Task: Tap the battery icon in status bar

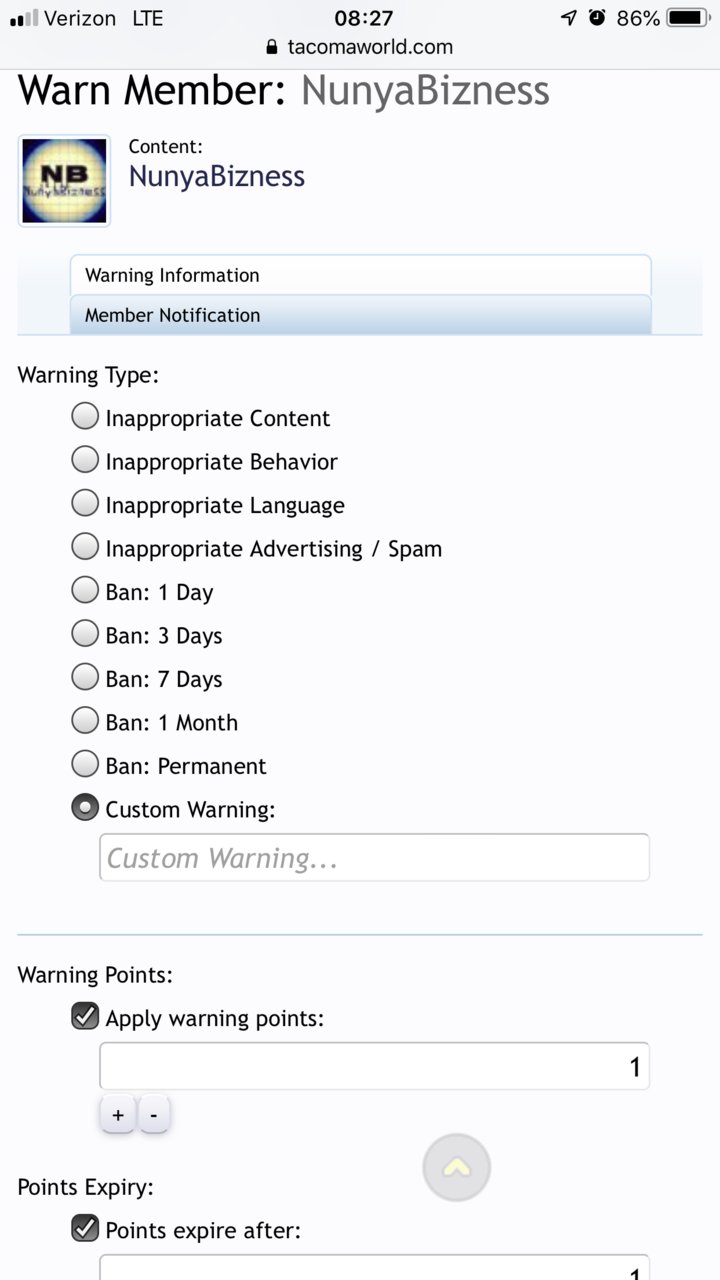Action: (688, 18)
